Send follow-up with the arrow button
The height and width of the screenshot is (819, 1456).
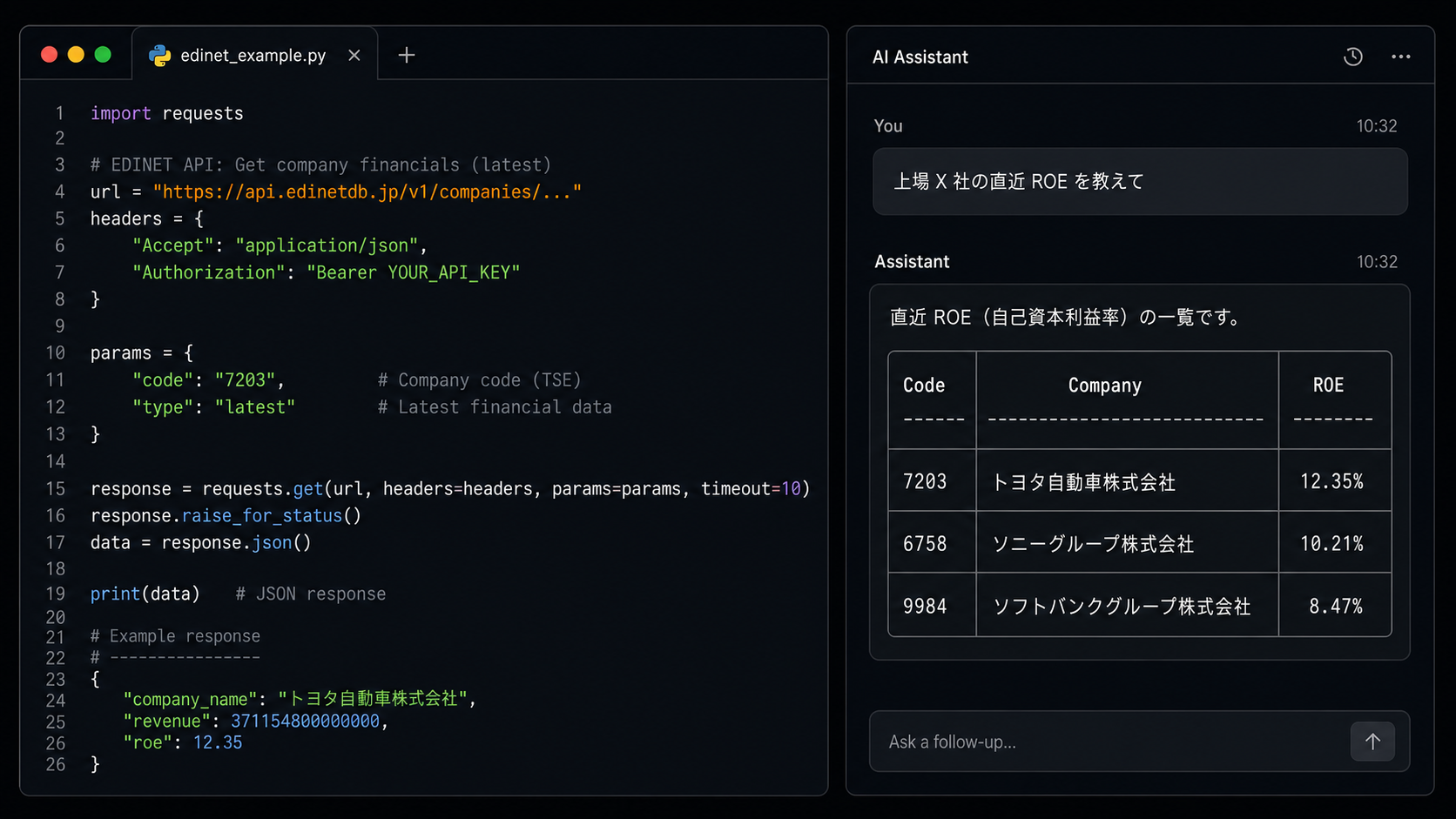[x=1372, y=742]
